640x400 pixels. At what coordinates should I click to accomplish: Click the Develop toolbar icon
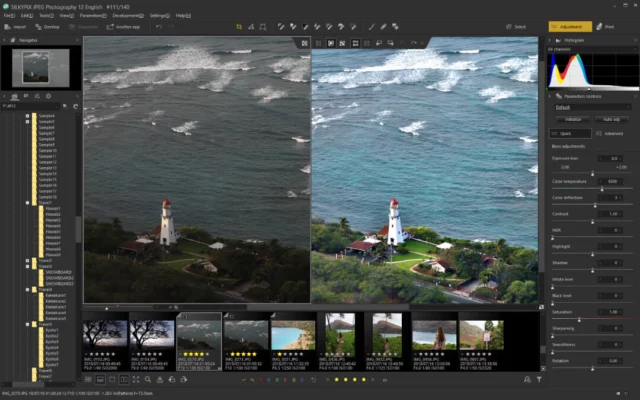(38, 27)
